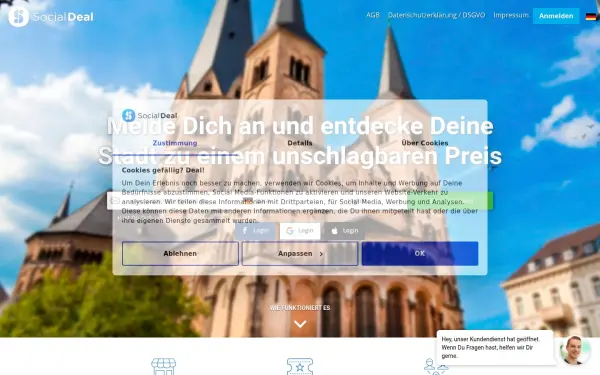Open the Impressum link

click(x=511, y=15)
